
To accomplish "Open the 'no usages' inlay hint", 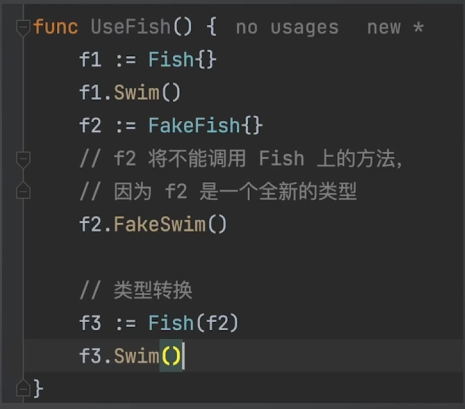I will point(287,27).
